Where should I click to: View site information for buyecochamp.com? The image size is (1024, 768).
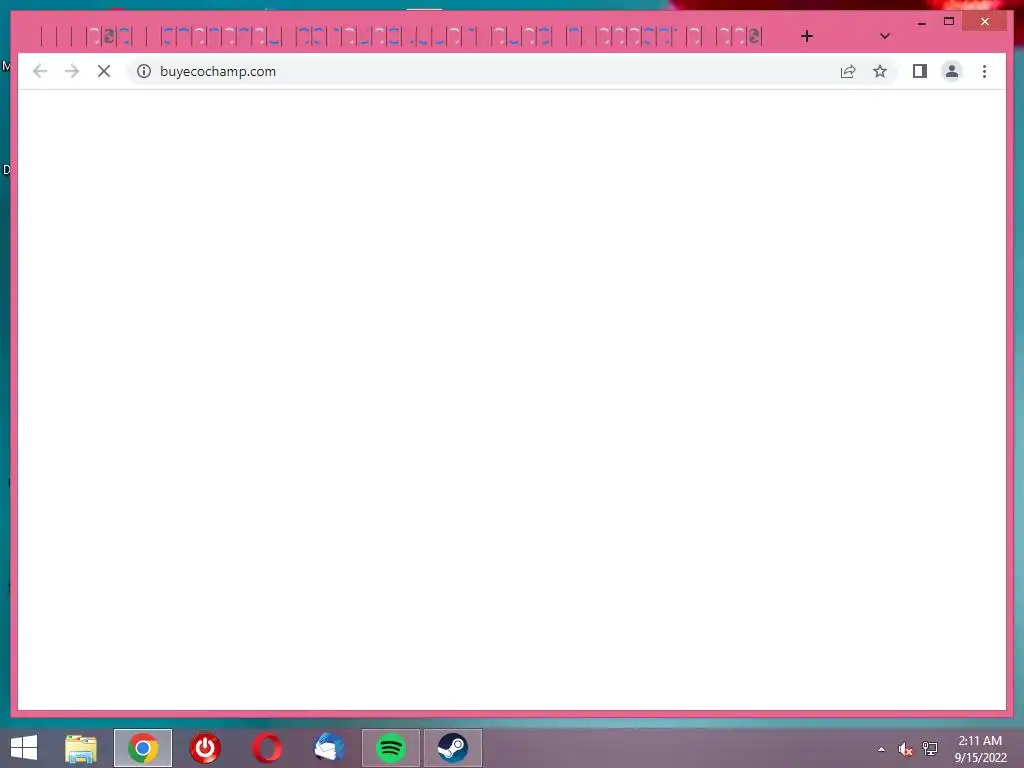tap(144, 71)
